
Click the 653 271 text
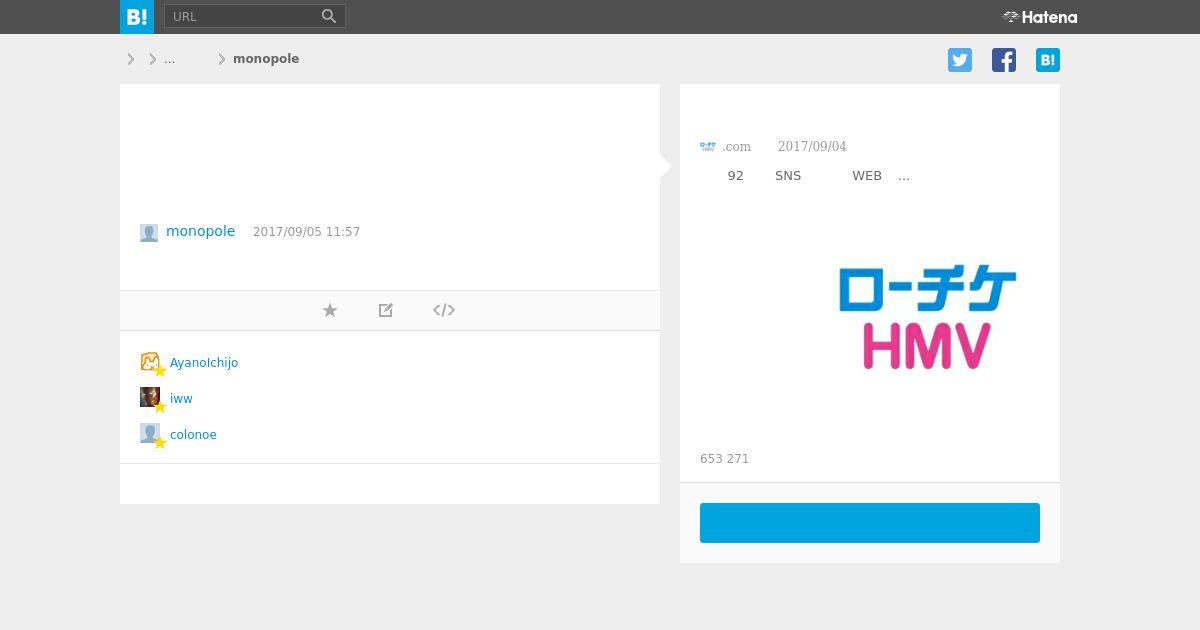[724, 459]
